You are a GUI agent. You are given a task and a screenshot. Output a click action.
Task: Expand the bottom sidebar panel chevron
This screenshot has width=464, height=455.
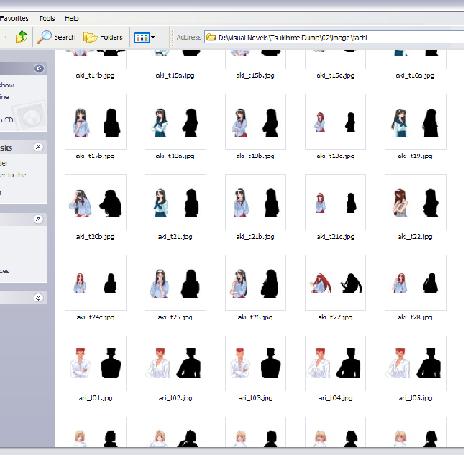(x=38, y=298)
